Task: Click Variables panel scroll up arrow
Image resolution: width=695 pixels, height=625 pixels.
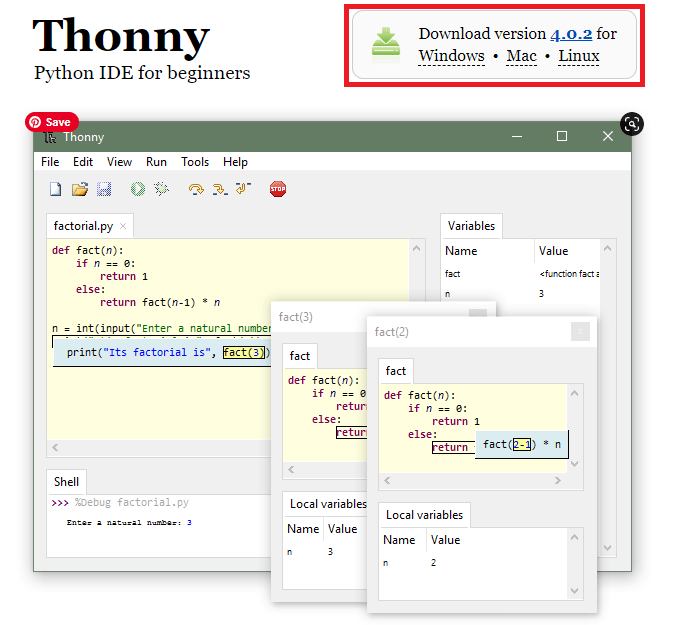Action: [608, 249]
